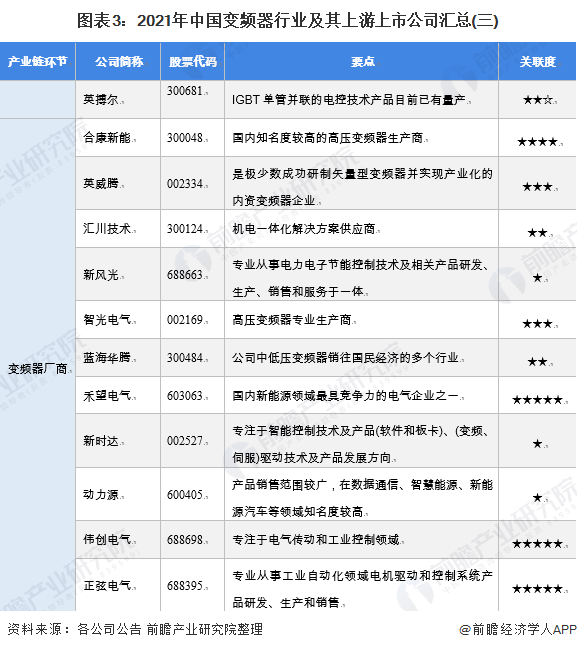
Task: Click company name '合康新能'
Action: coord(107,138)
